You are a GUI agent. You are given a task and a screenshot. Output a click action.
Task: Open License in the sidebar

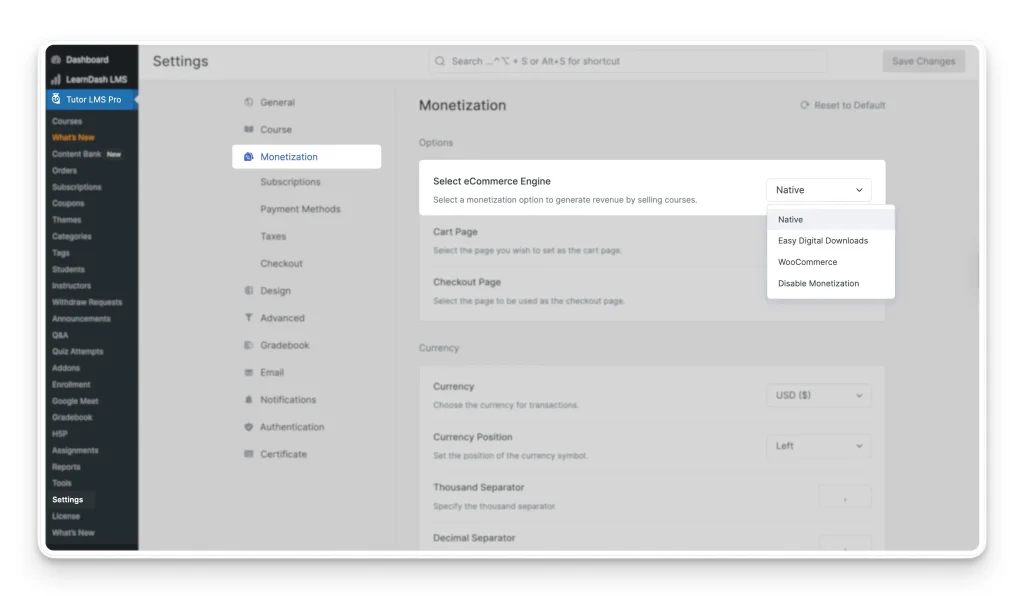pyautogui.click(x=66, y=516)
